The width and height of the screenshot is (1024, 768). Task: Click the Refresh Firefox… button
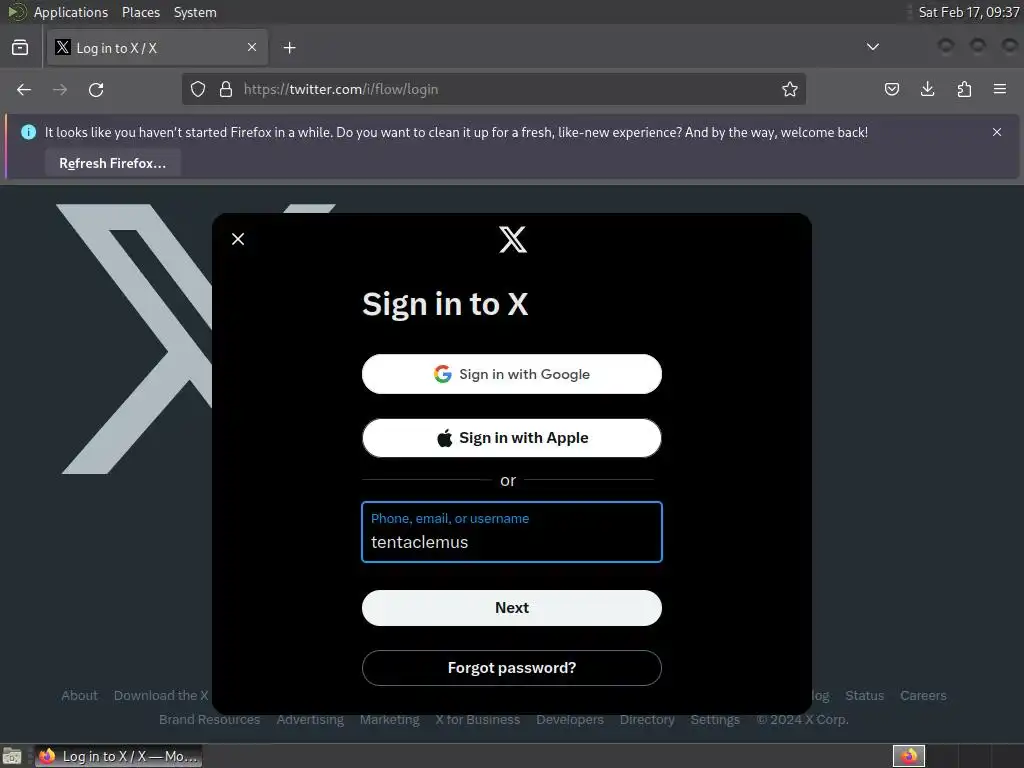(112, 163)
